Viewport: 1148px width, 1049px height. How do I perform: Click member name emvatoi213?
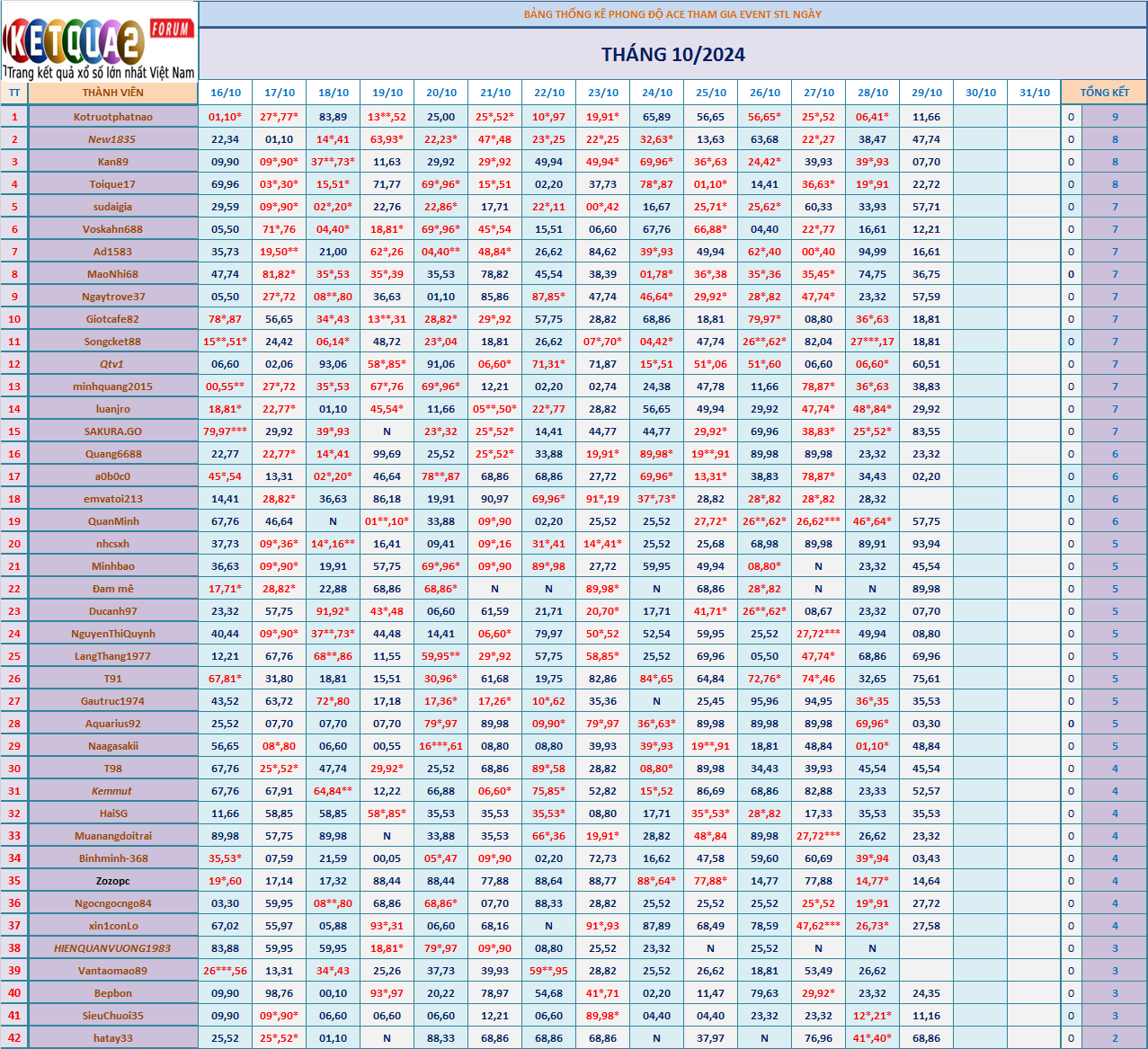coord(112,499)
